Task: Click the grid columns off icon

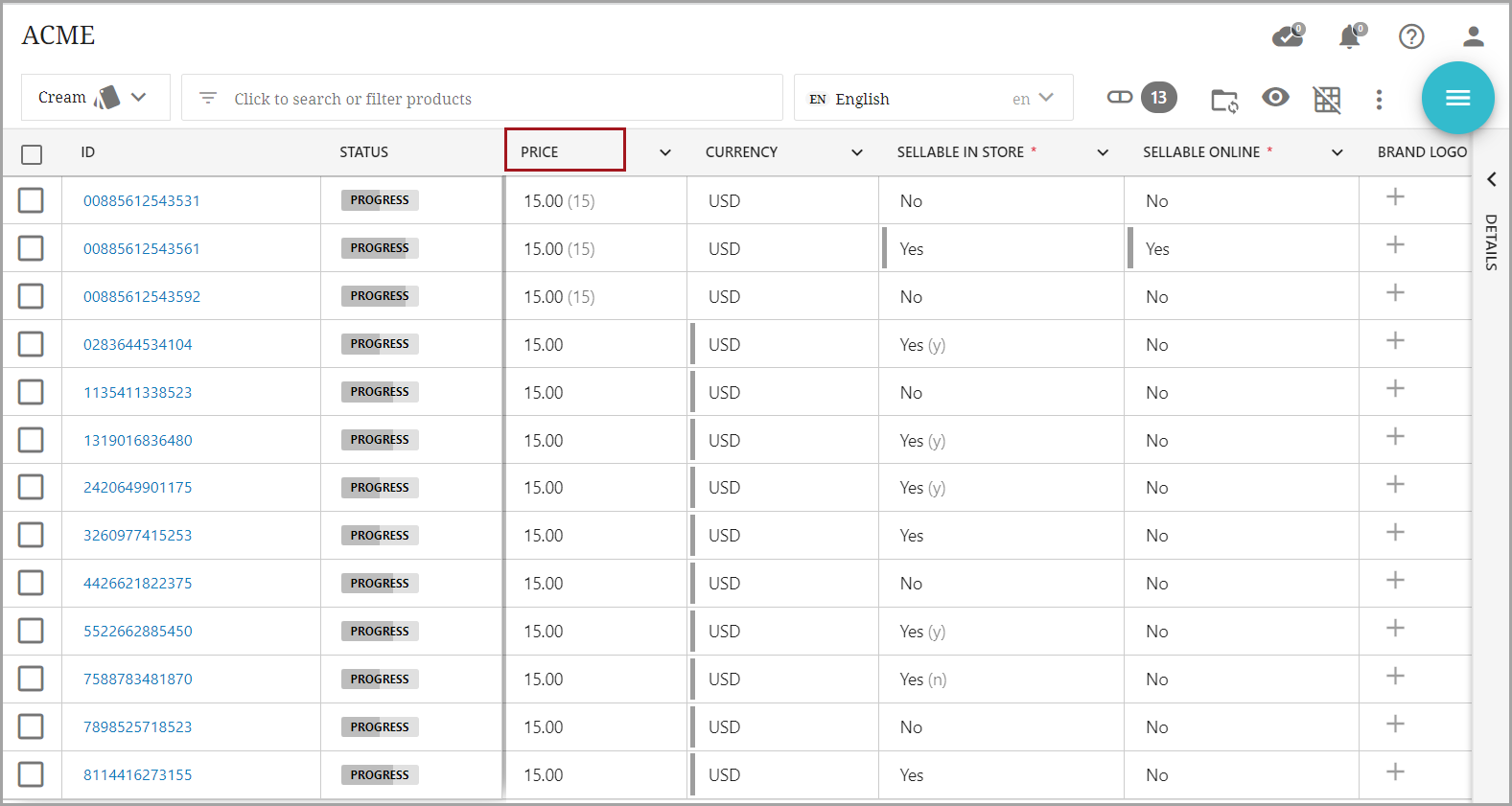Action: [x=1327, y=99]
